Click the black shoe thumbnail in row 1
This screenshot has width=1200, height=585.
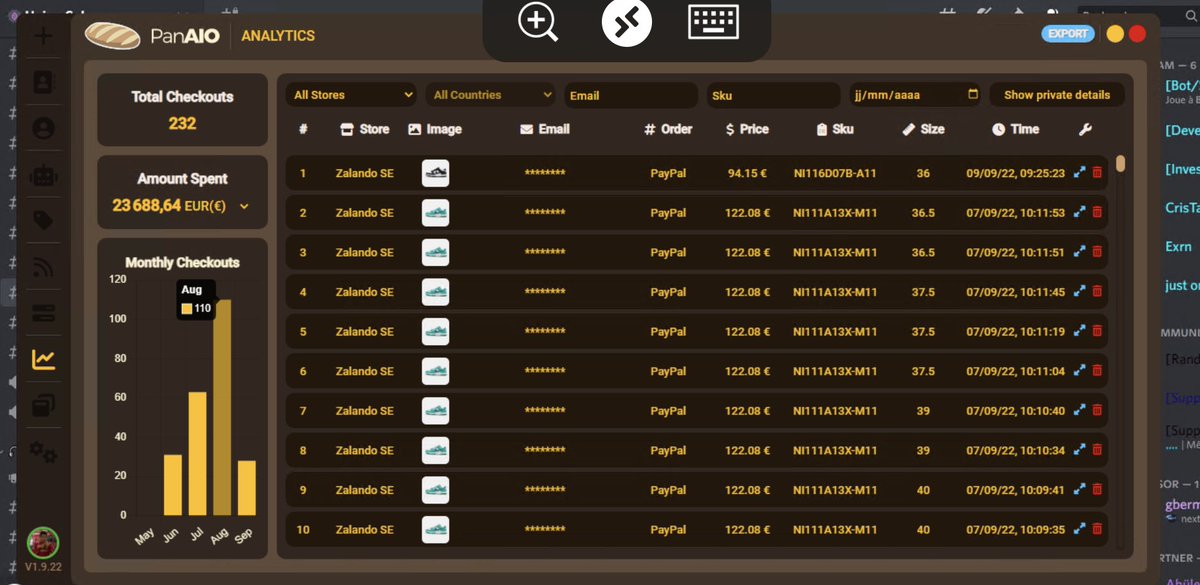(x=435, y=173)
